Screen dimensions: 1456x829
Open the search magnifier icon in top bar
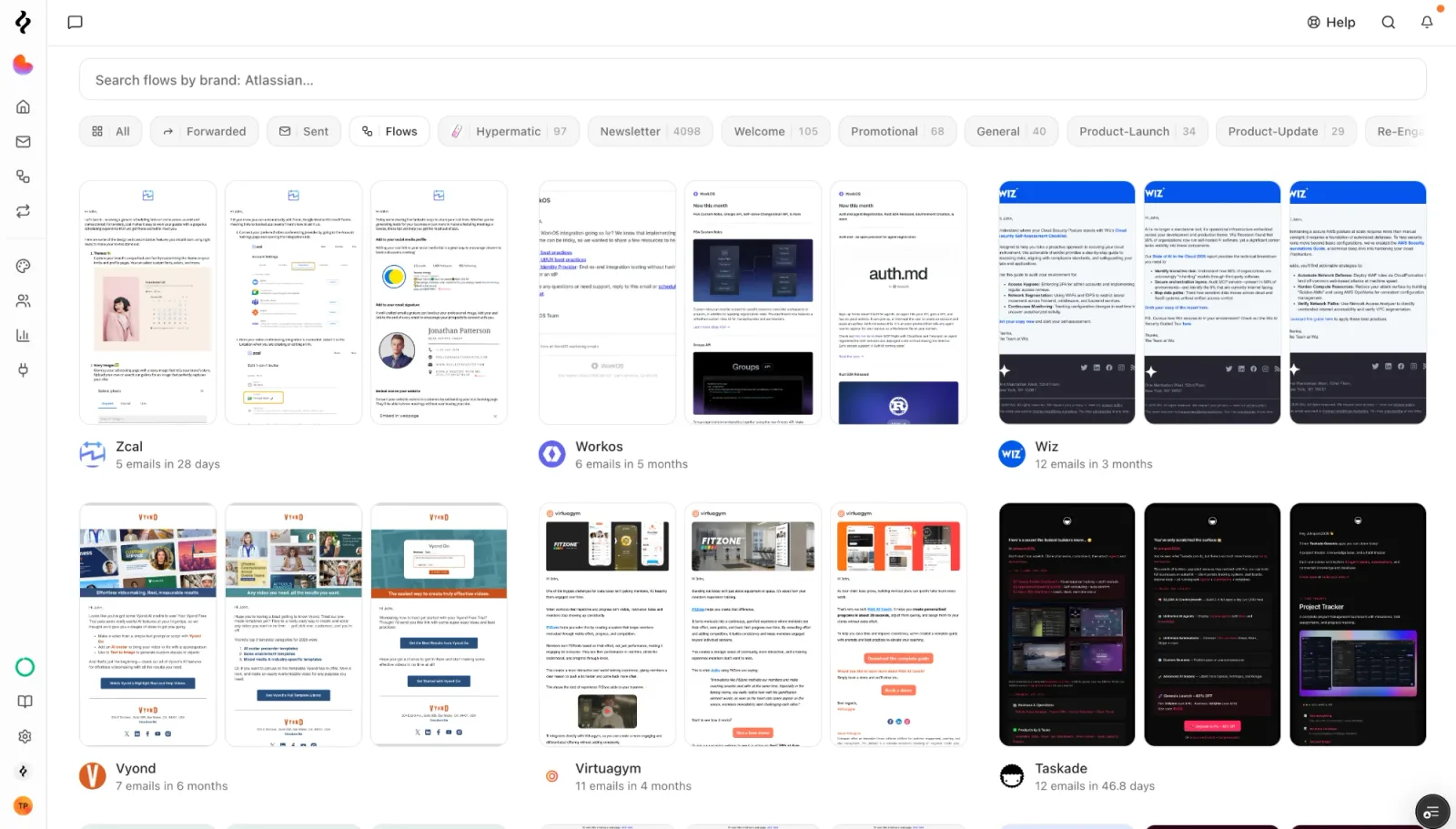pyautogui.click(x=1388, y=22)
